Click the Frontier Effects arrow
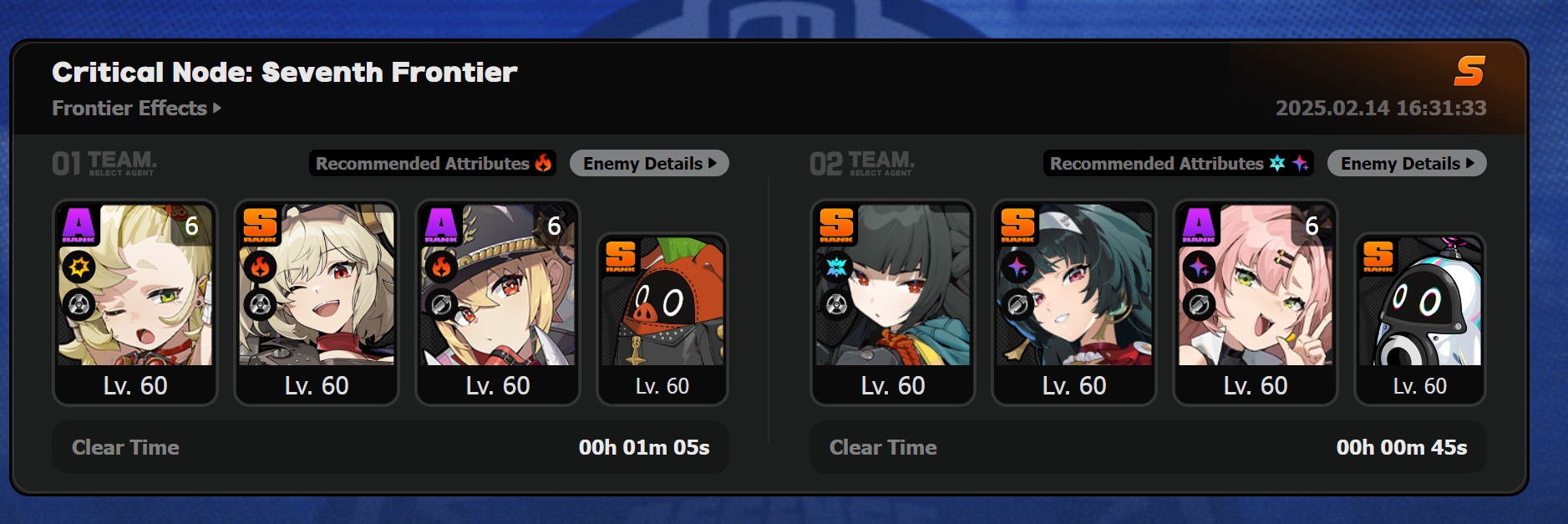The width and height of the screenshot is (1568, 524). point(217,108)
